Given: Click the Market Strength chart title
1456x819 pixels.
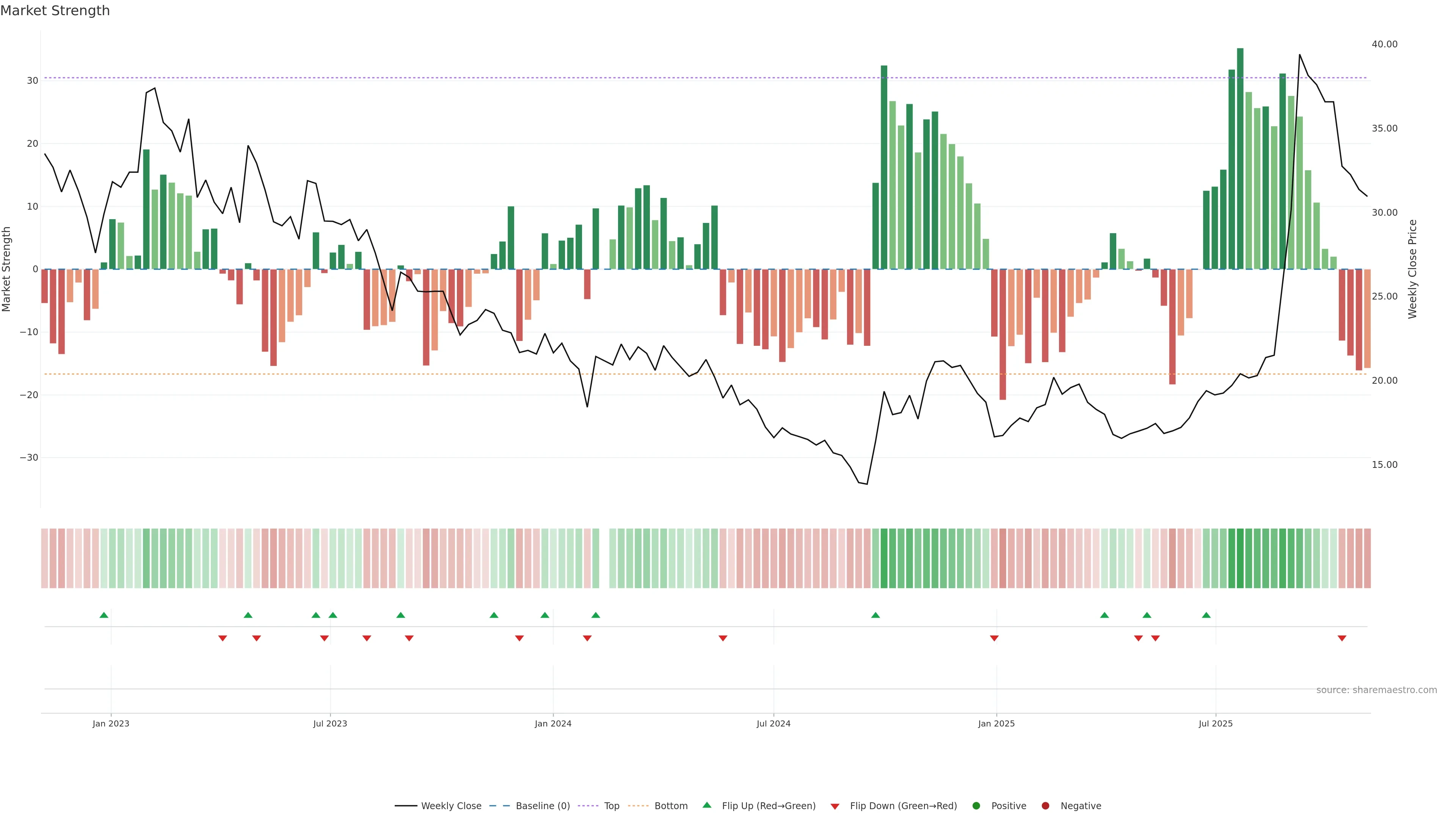Looking at the screenshot, I should [x=55, y=11].
